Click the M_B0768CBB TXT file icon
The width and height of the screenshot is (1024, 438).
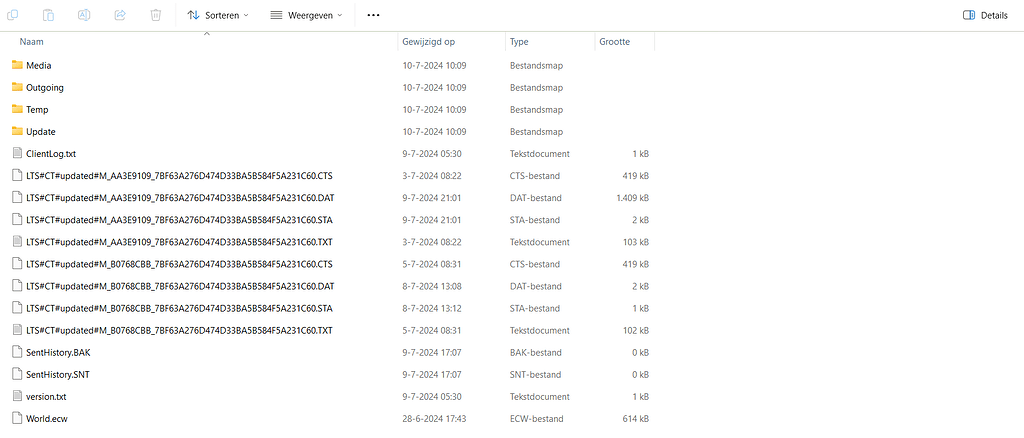[x=18, y=330]
